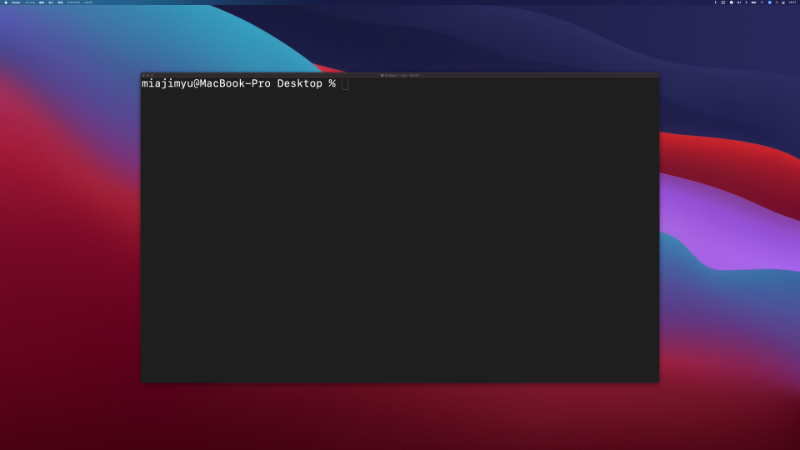Zoom the terminal window to full size
Image resolution: width=800 pixels, height=450 pixels.
pos(152,75)
